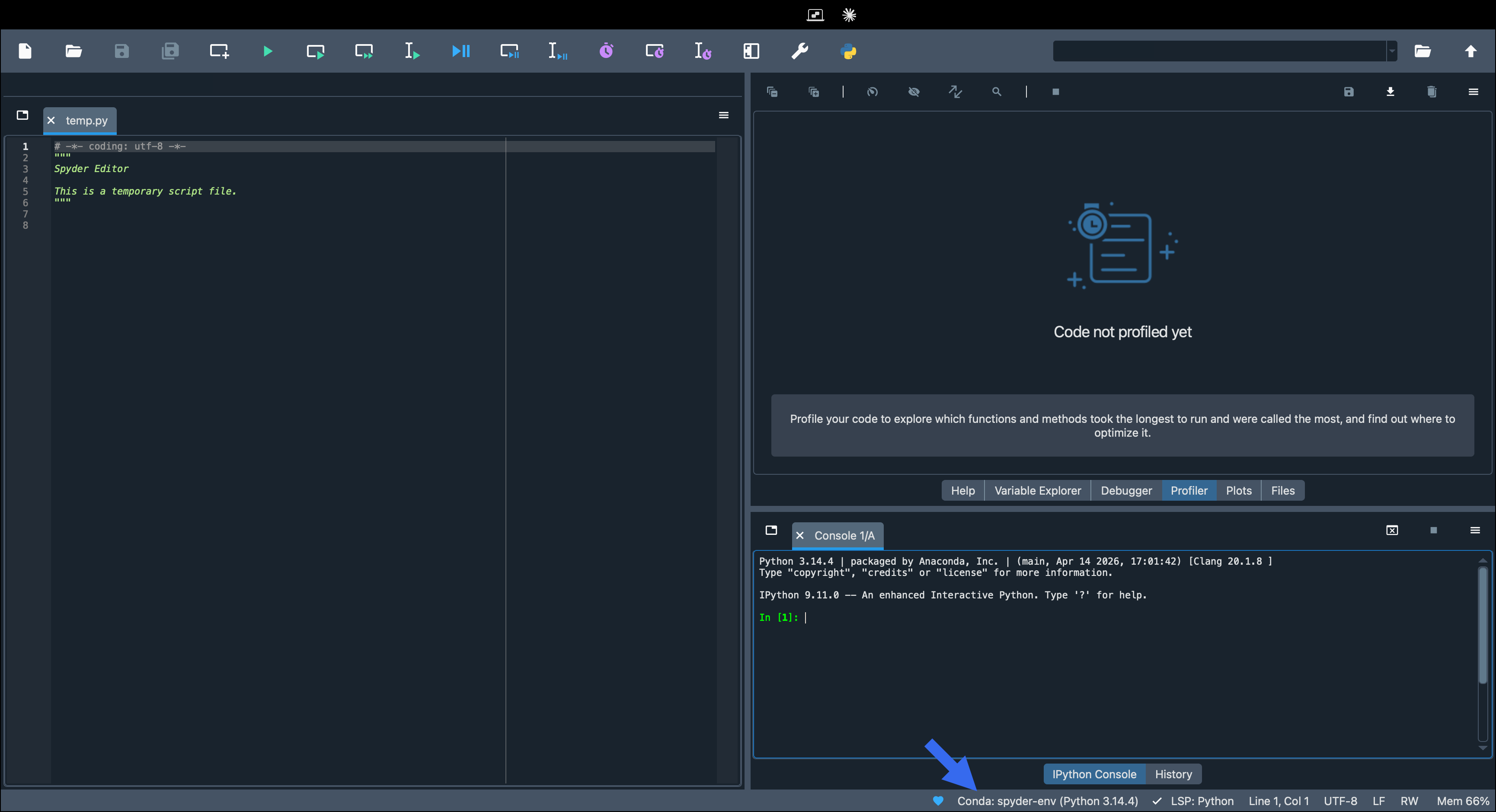
Task: Switch to History tab
Action: [1173, 774]
